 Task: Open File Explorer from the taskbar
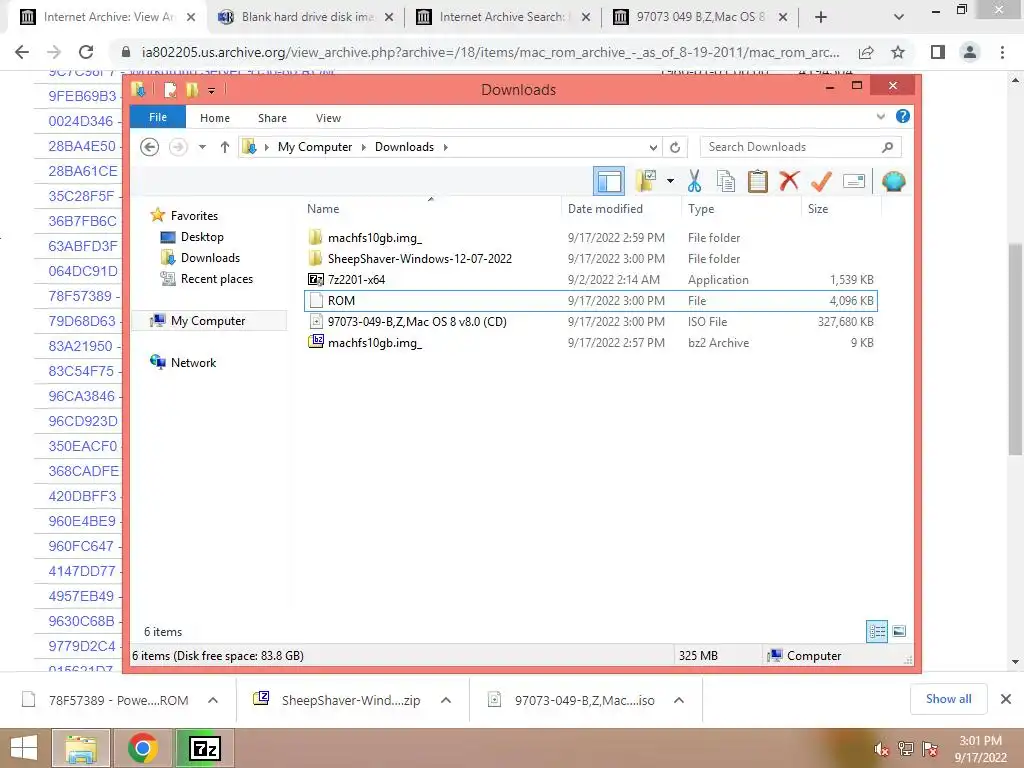tap(80, 748)
